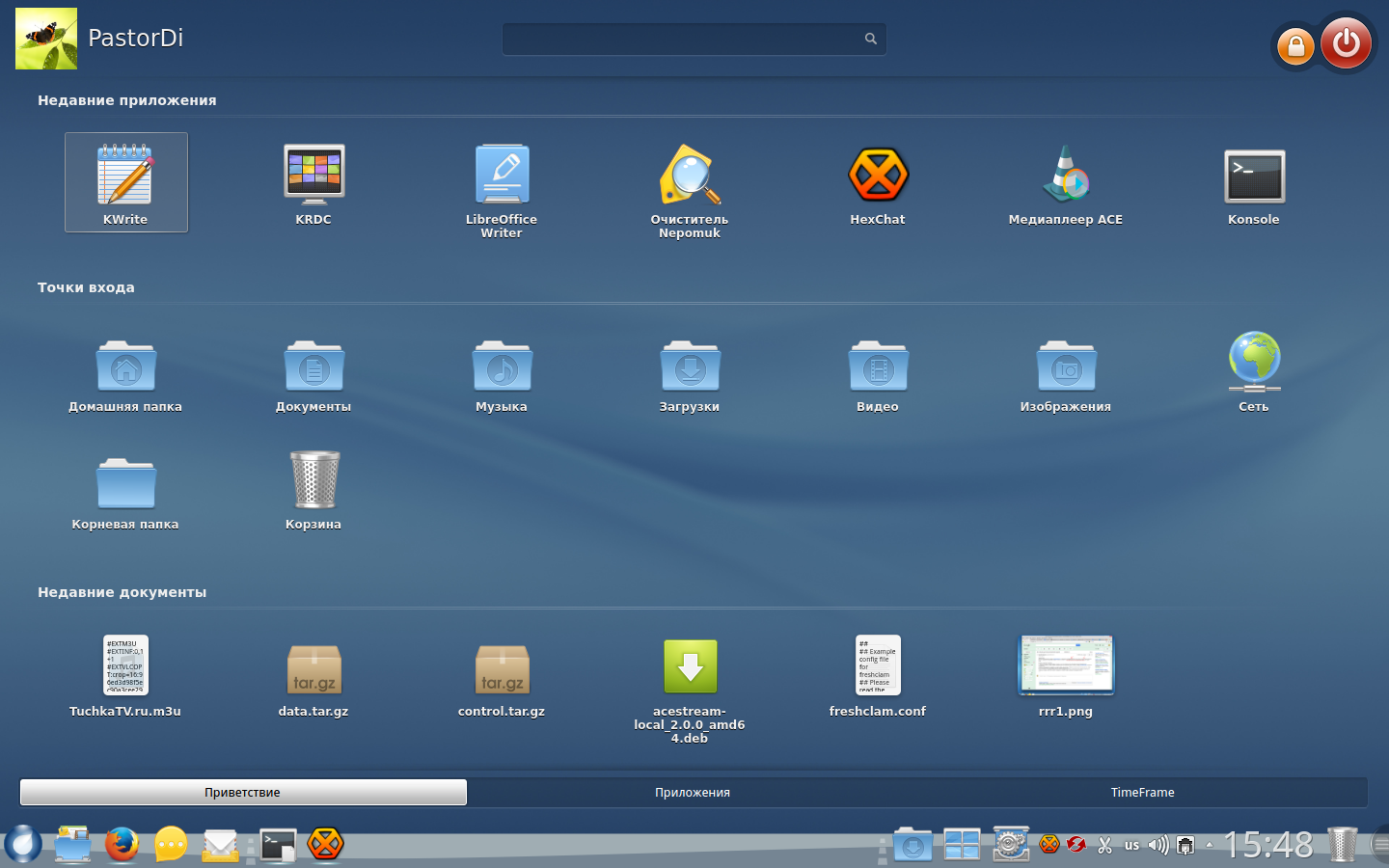Switch to the Приложения tab
The height and width of the screenshot is (868, 1389).
[693, 793]
